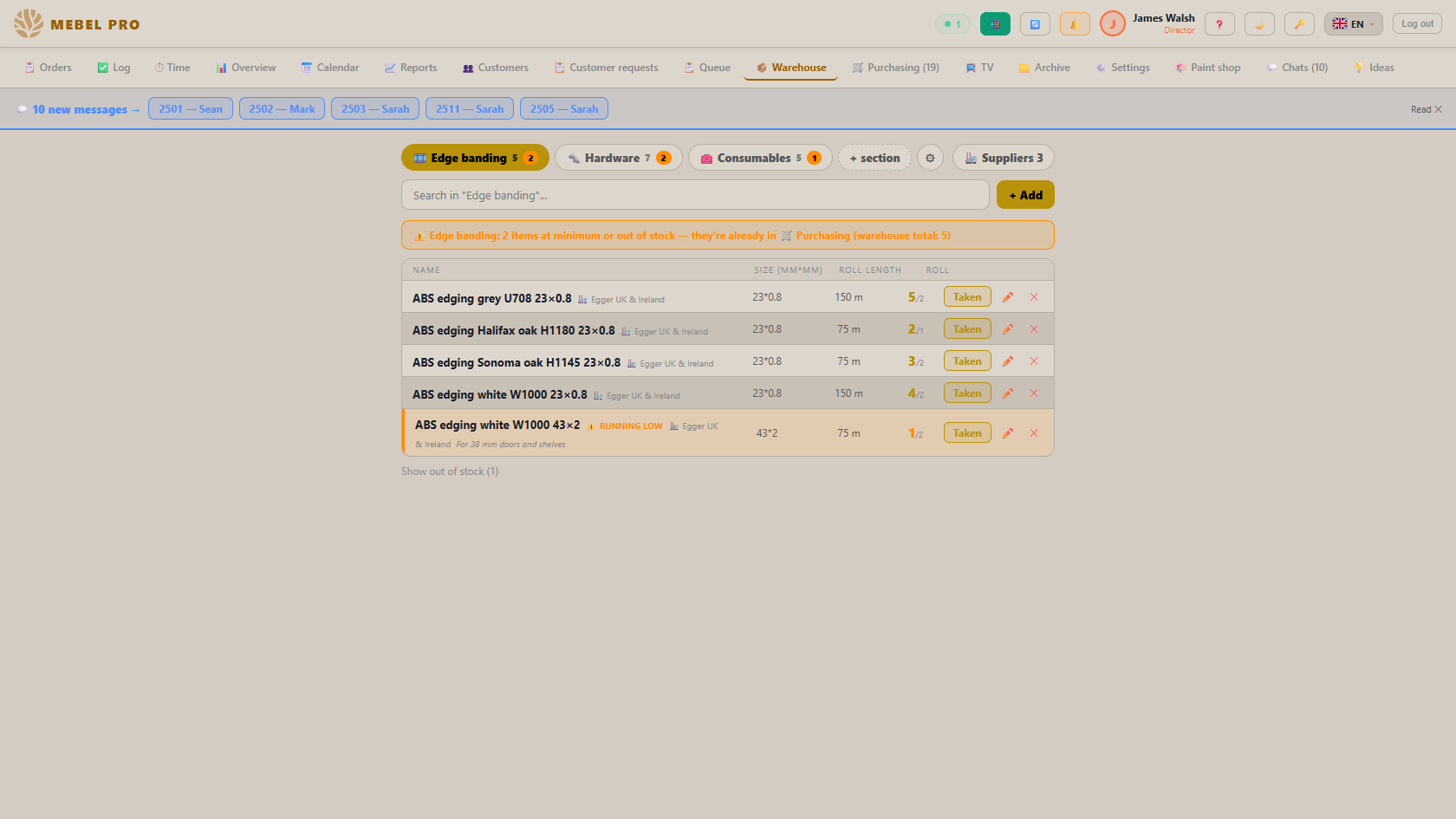
Task: Open message chip 2511 — Sarah
Action: pyautogui.click(x=470, y=108)
